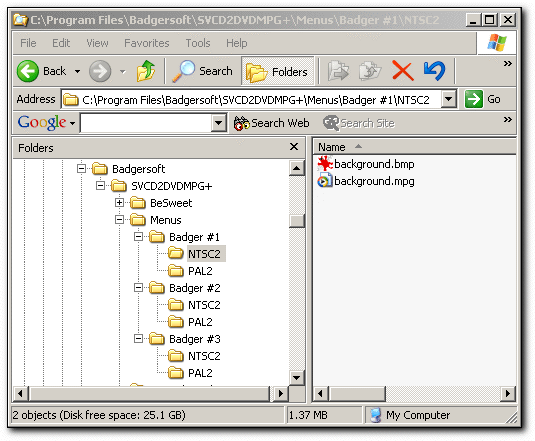535x441 pixels.
Task: Click the Search Site button
Action: pyautogui.click(x=359, y=123)
